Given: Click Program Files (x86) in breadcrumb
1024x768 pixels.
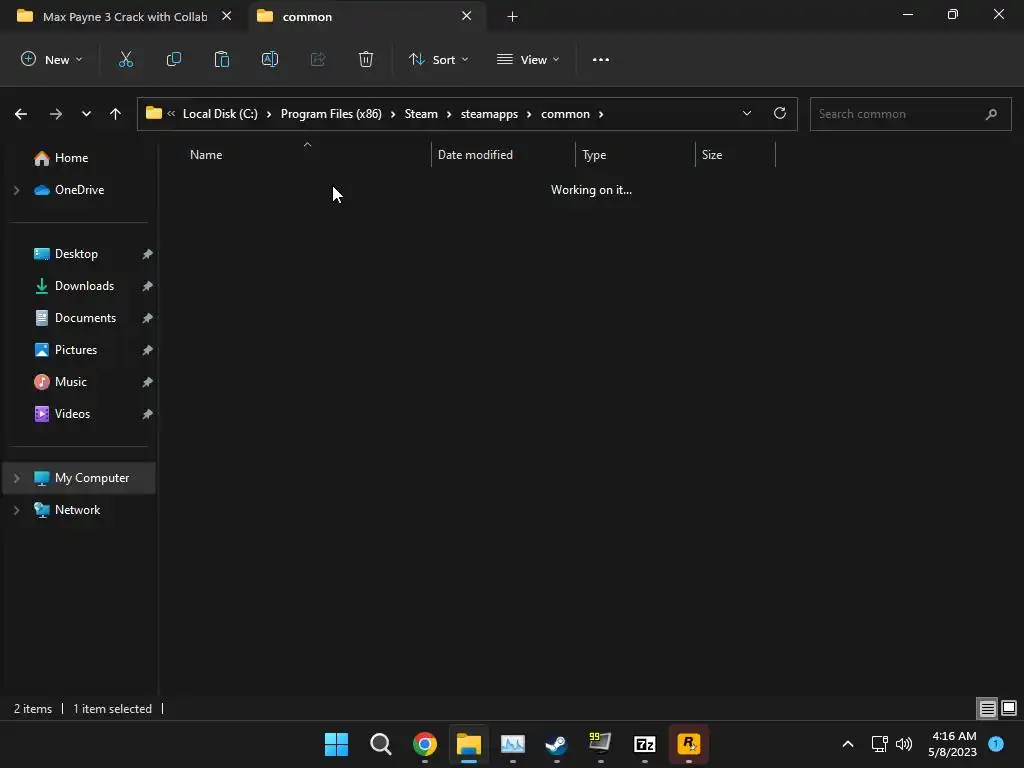Looking at the screenshot, I should [331, 114].
